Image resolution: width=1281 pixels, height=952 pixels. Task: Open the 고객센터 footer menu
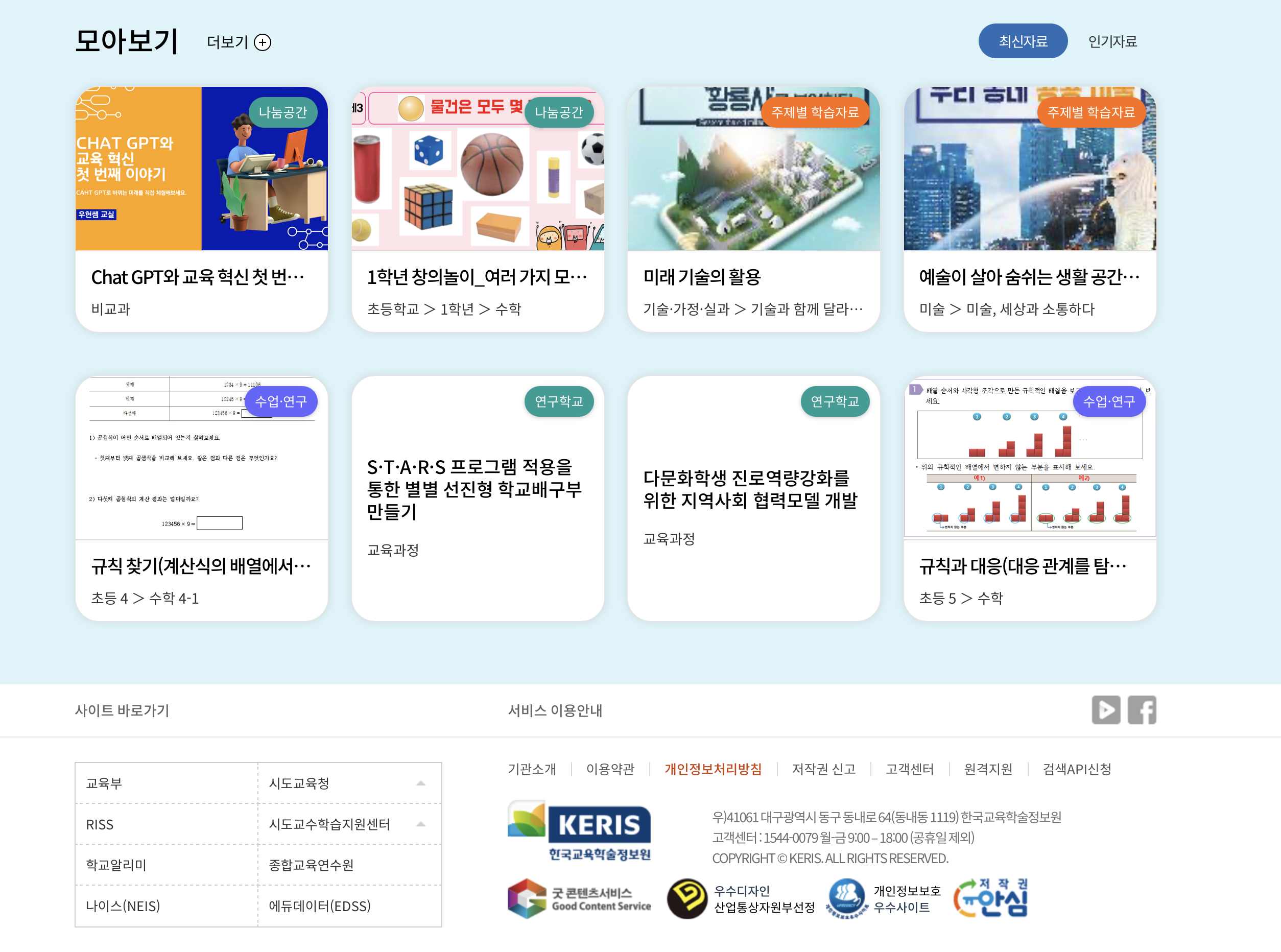pos(909,768)
